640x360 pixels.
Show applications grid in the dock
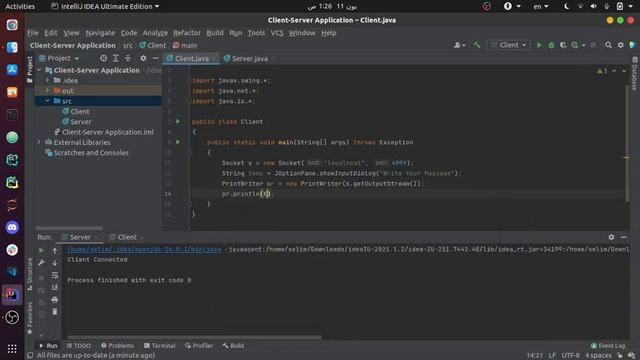click(x=12, y=349)
